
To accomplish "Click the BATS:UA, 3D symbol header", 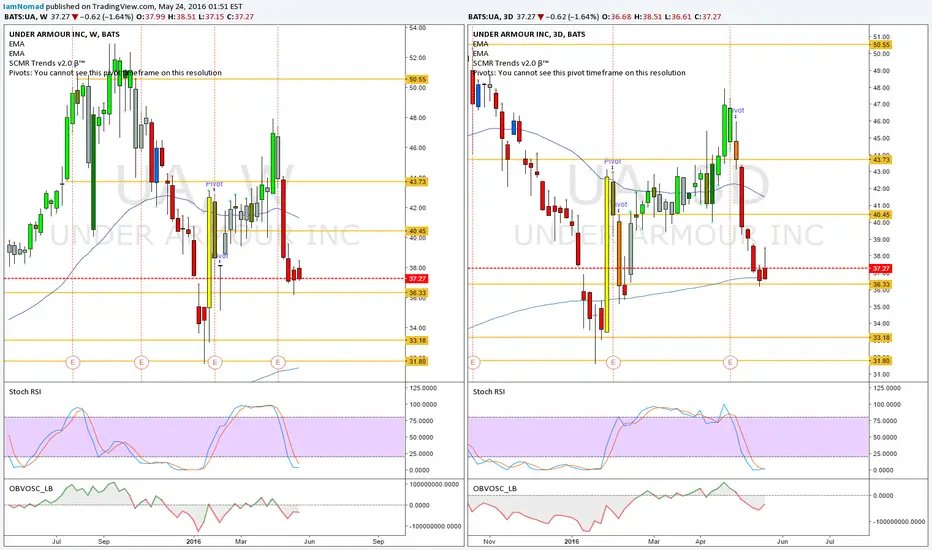I will pyautogui.click(x=490, y=17).
